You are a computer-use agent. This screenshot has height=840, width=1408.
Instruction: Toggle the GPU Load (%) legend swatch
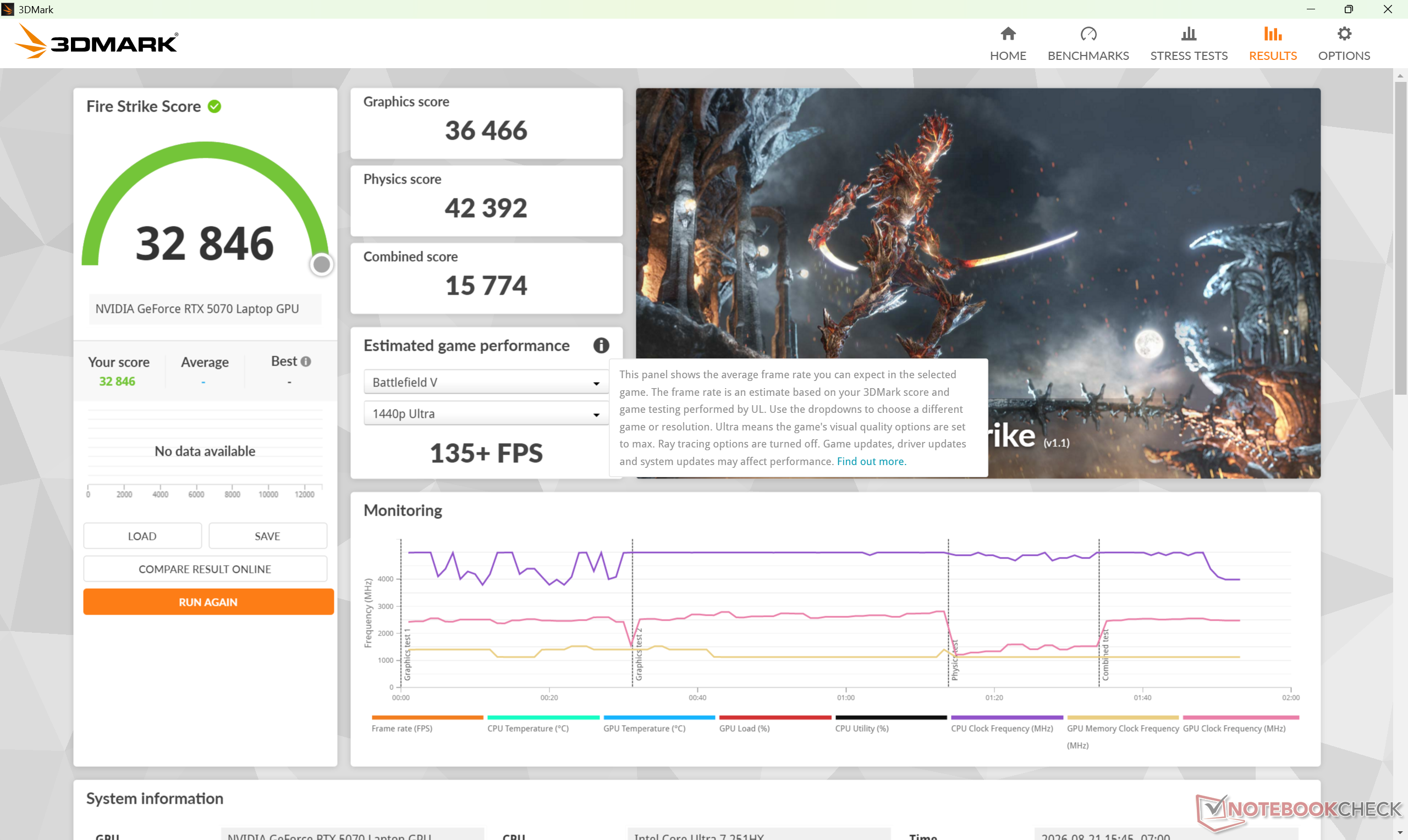pyautogui.click(x=775, y=718)
